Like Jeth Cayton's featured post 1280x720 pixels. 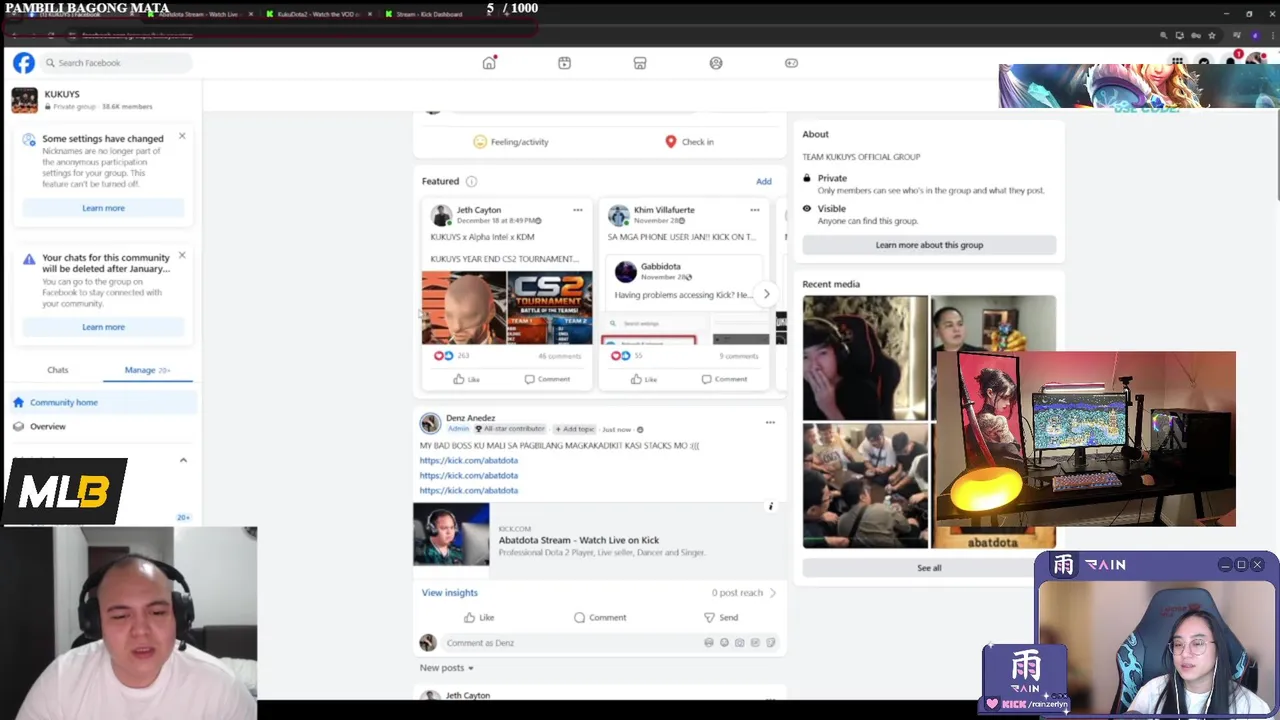pos(466,379)
